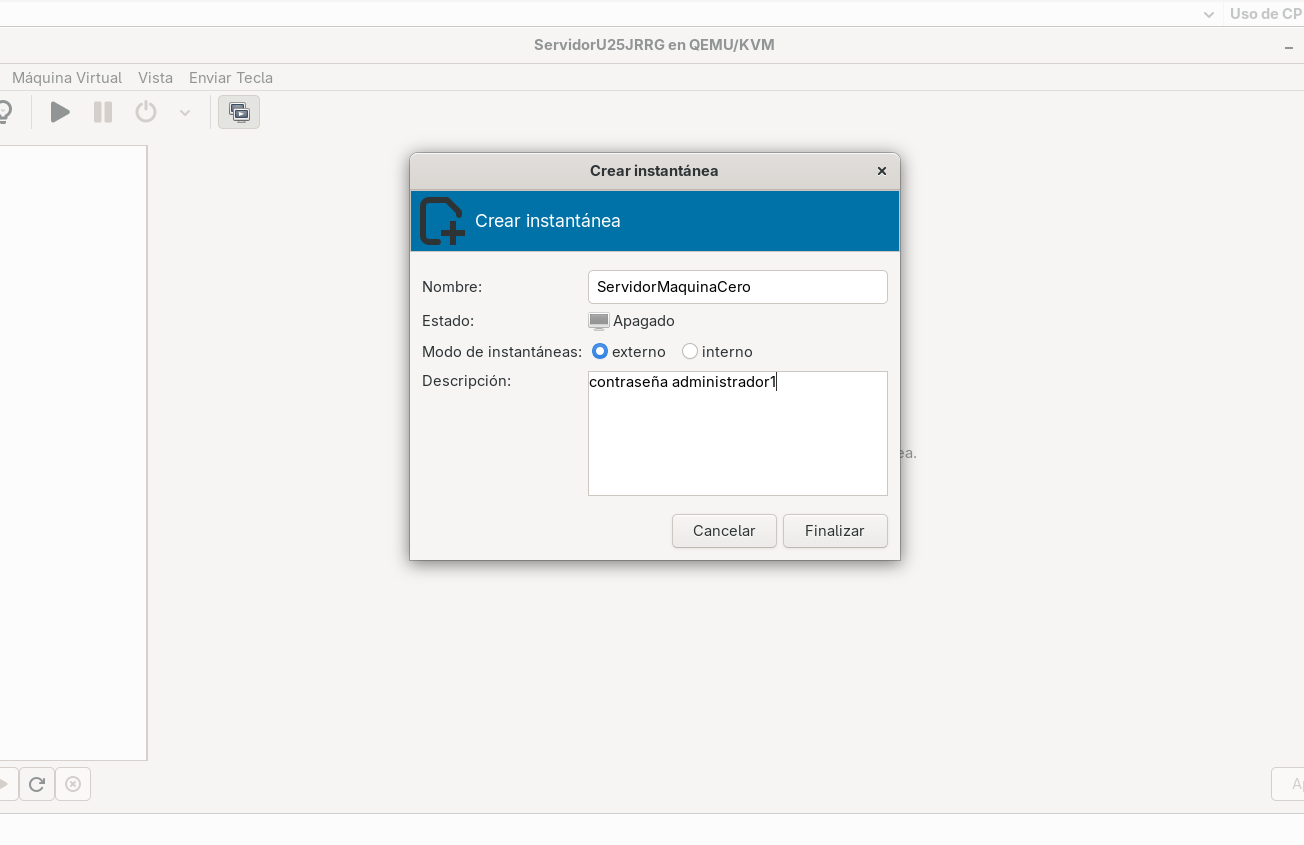1304x845 pixels.
Task: Click the Crear instantánea header icon
Action: point(441,221)
